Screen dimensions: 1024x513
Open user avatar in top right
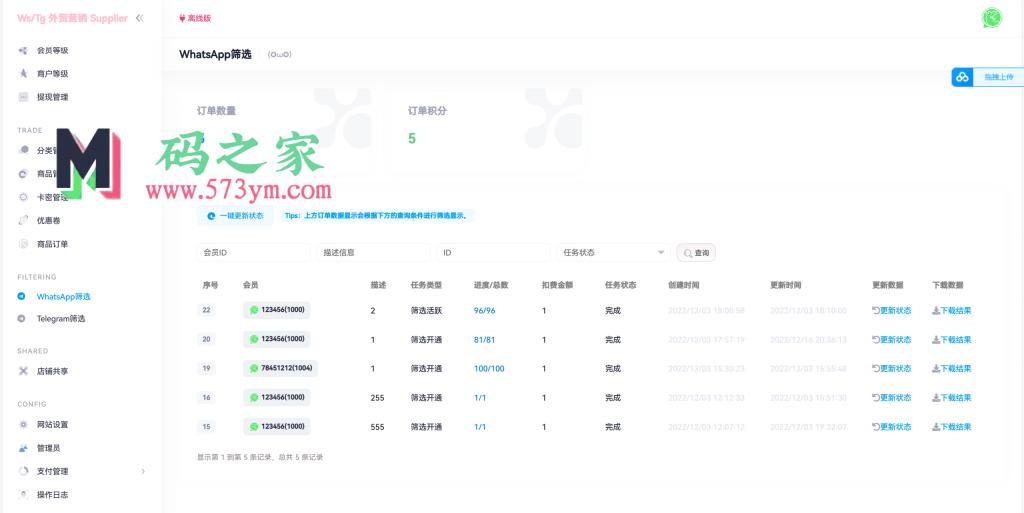(x=991, y=18)
